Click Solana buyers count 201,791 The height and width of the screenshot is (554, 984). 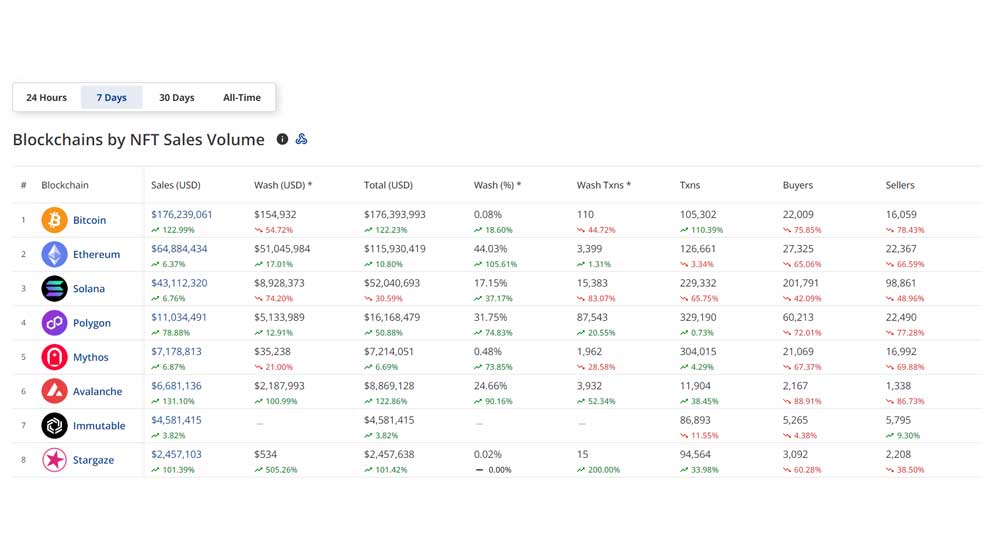pos(800,283)
